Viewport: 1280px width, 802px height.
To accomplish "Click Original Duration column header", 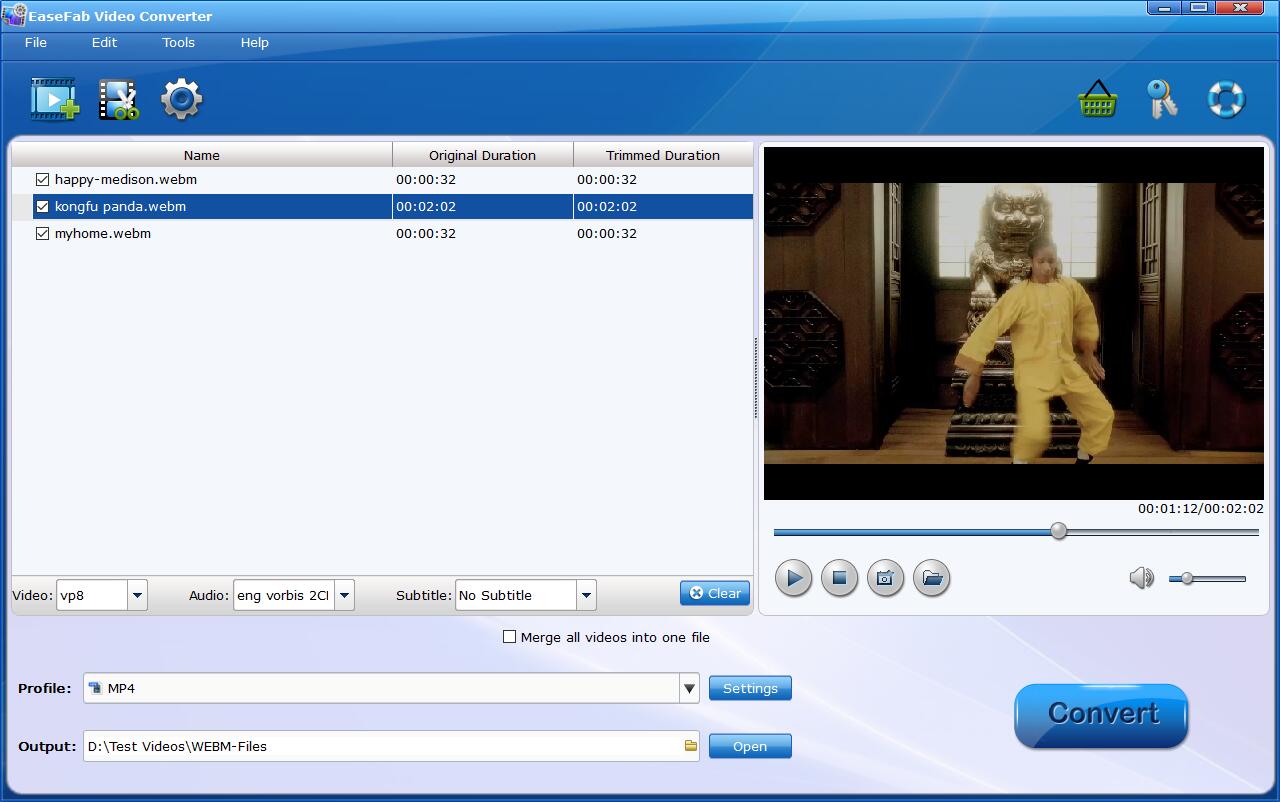I will (483, 155).
